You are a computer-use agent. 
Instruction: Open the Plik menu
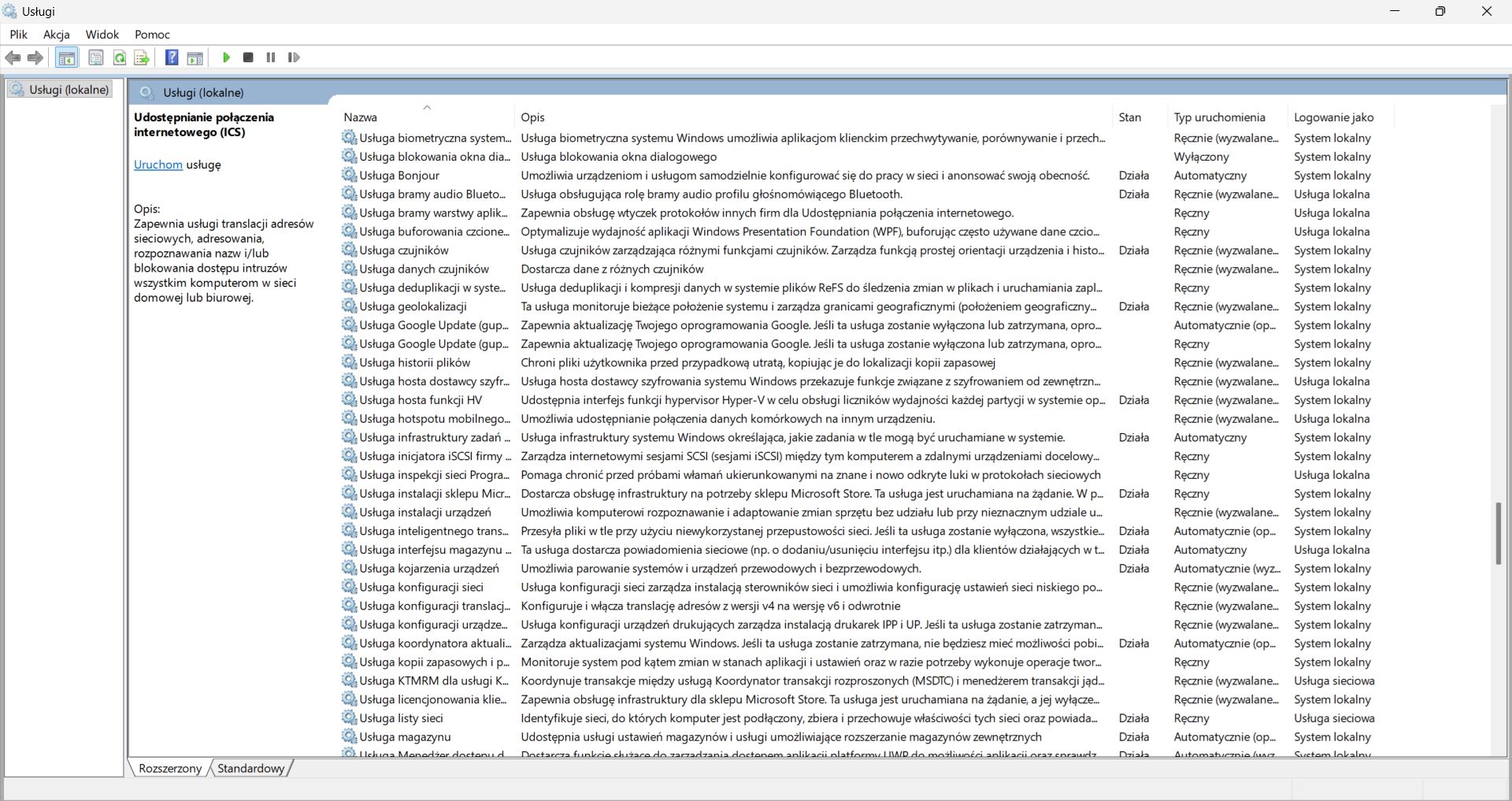[x=18, y=35]
